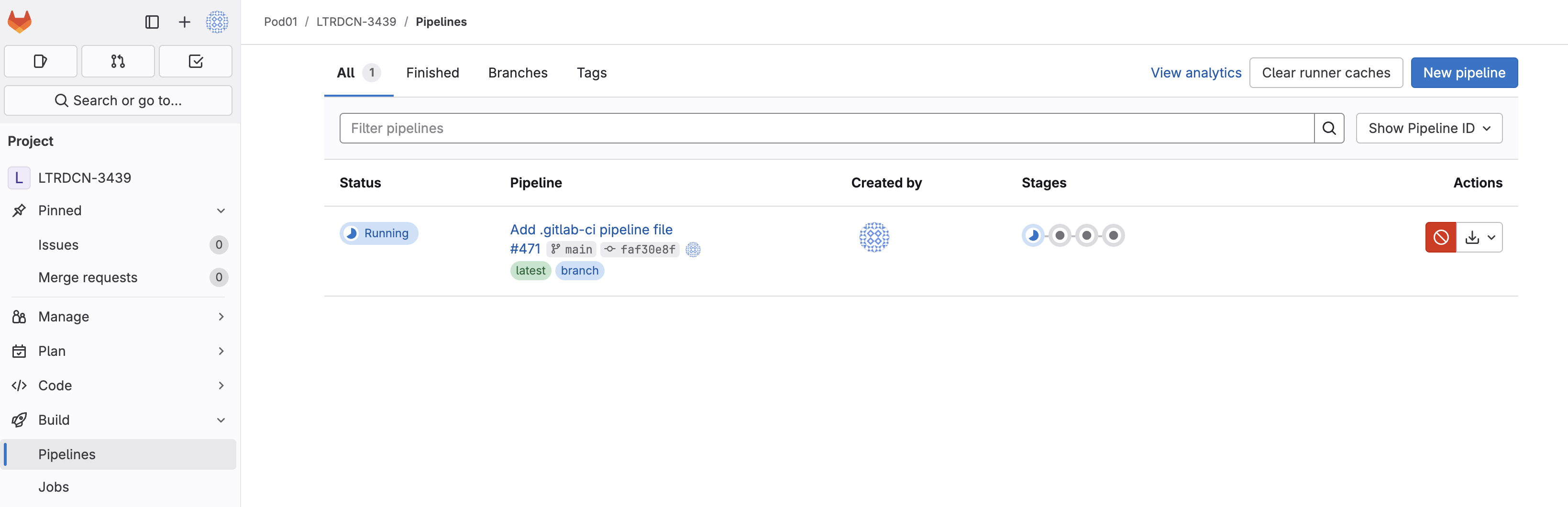Toggle the sidebar collapse icon

tap(152, 22)
